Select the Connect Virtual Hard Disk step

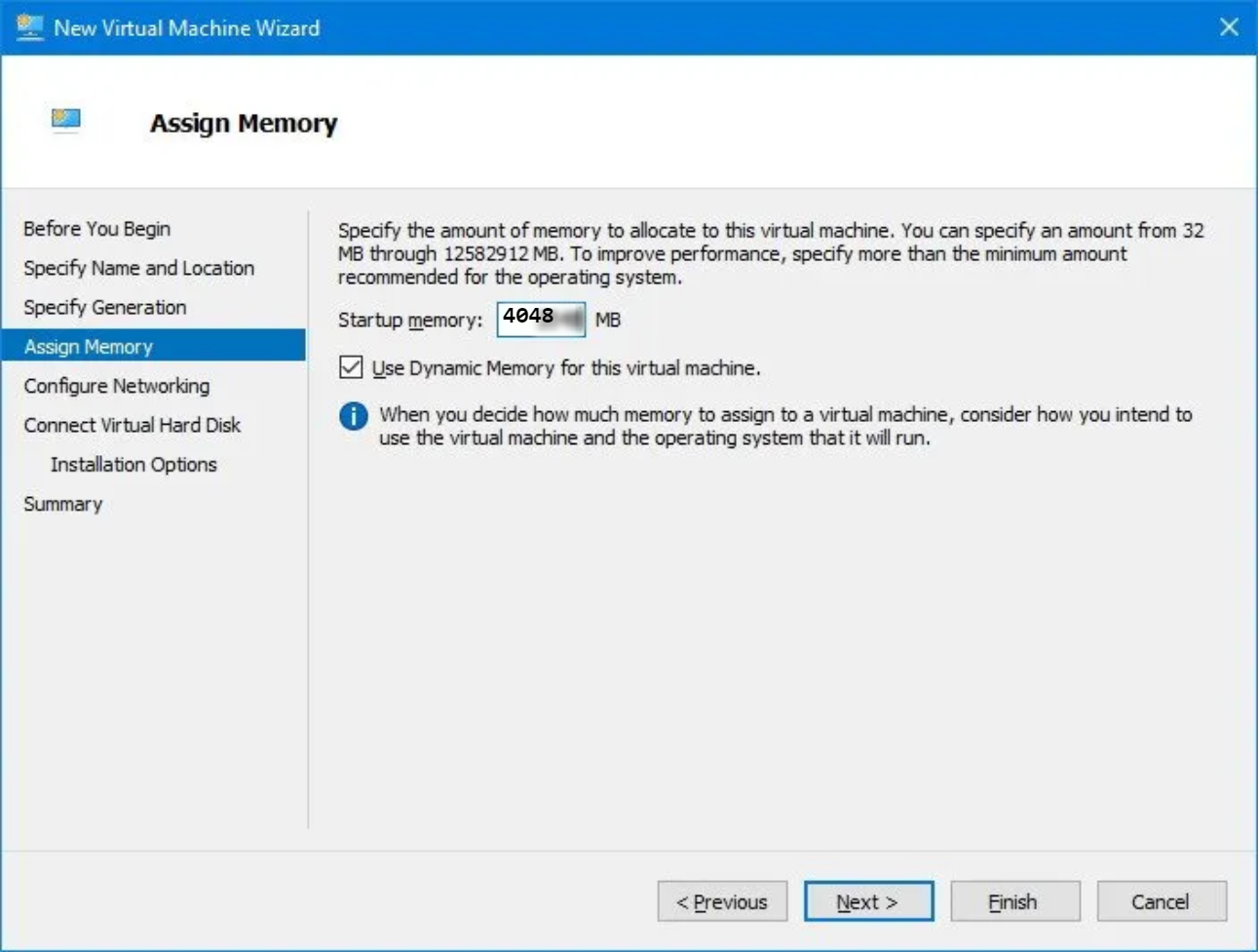tap(133, 425)
